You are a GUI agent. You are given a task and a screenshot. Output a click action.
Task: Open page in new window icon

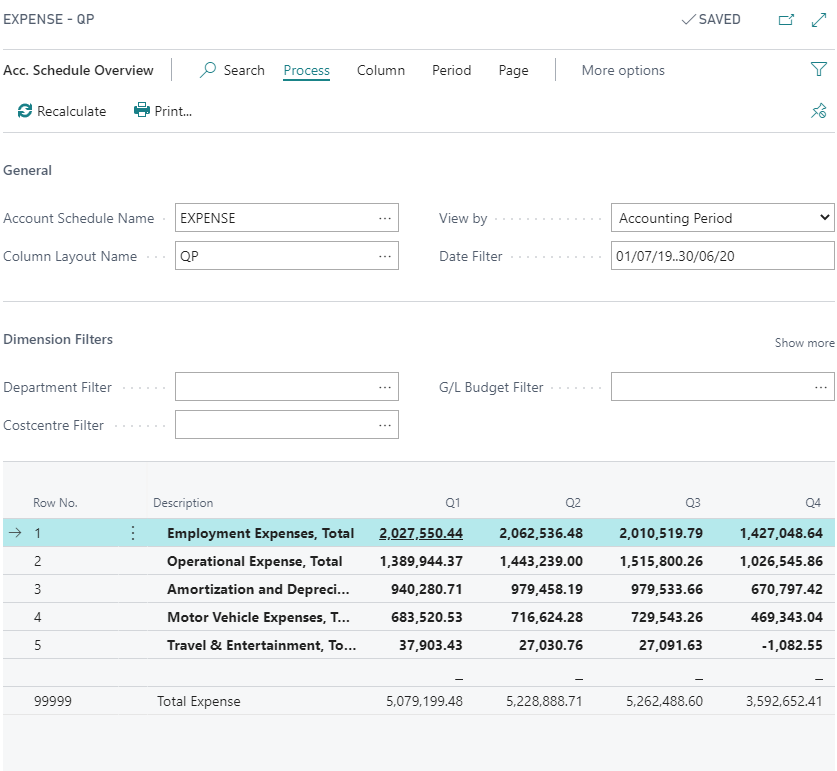pyautogui.click(x=785, y=20)
